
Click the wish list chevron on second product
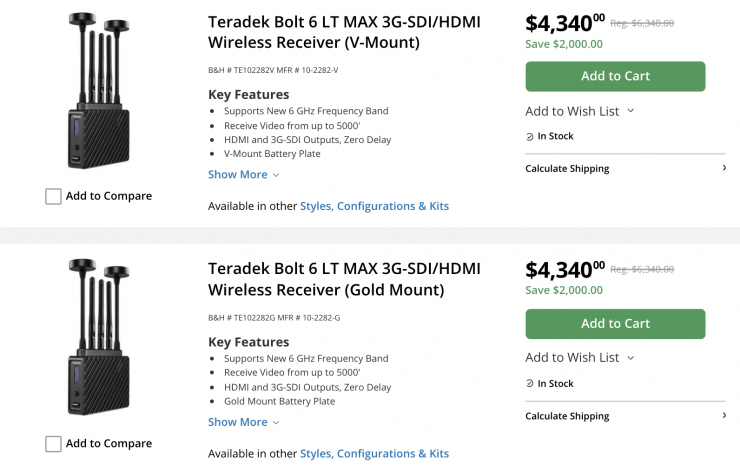click(631, 358)
